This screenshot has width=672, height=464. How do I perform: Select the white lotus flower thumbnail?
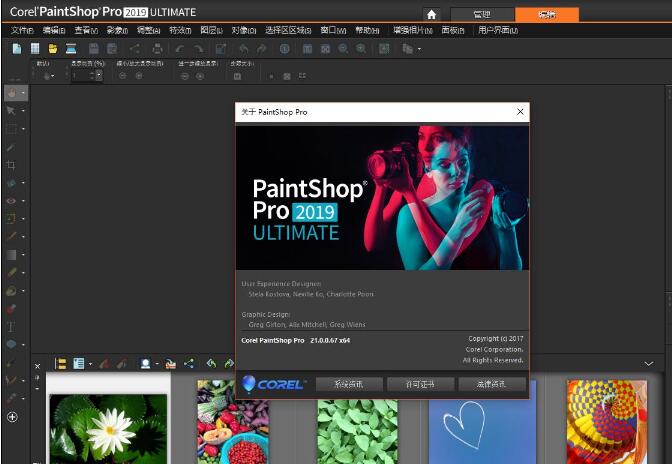(108, 428)
